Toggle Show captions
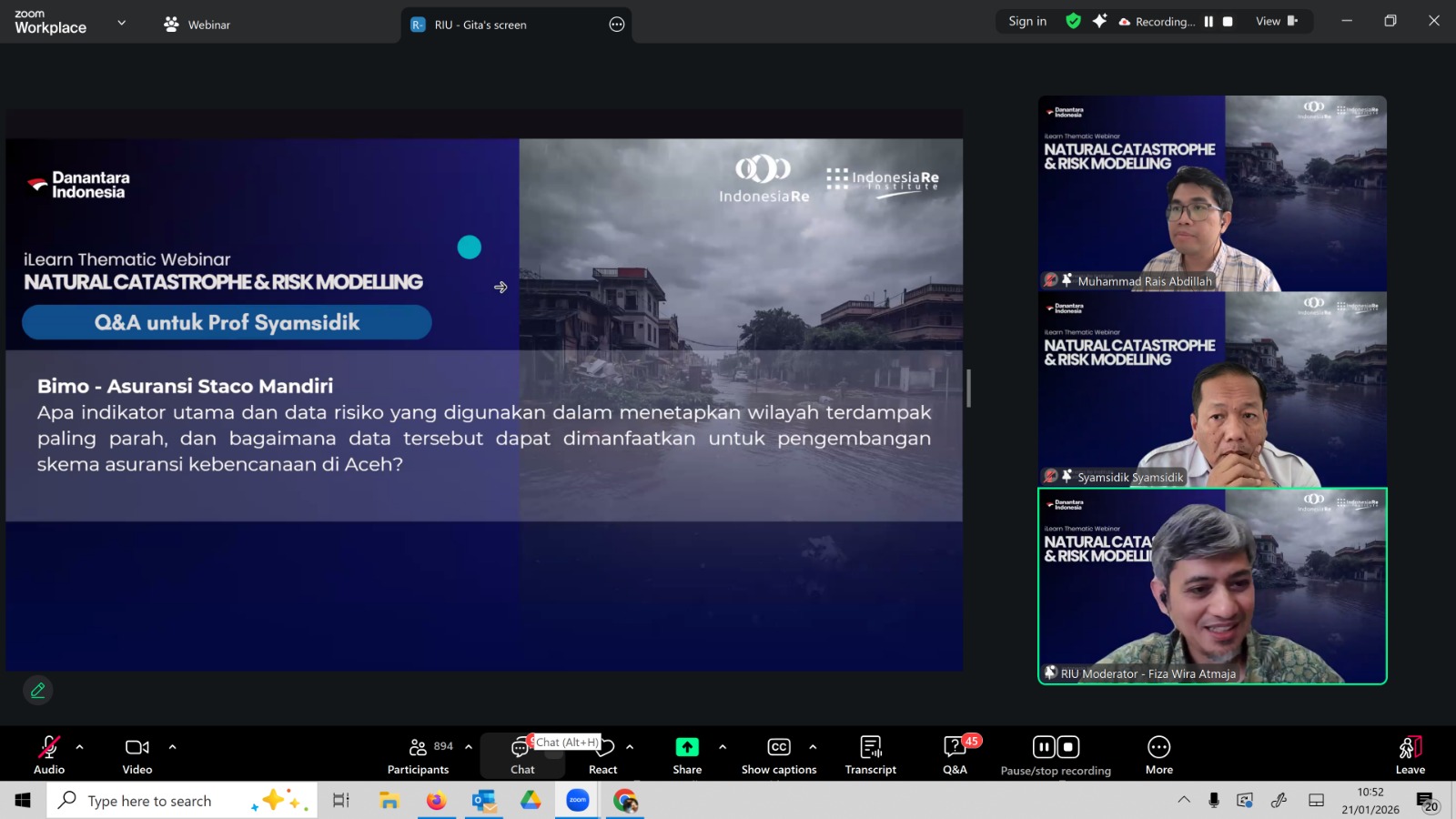This screenshot has height=819, width=1456. pyautogui.click(x=779, y=755)
